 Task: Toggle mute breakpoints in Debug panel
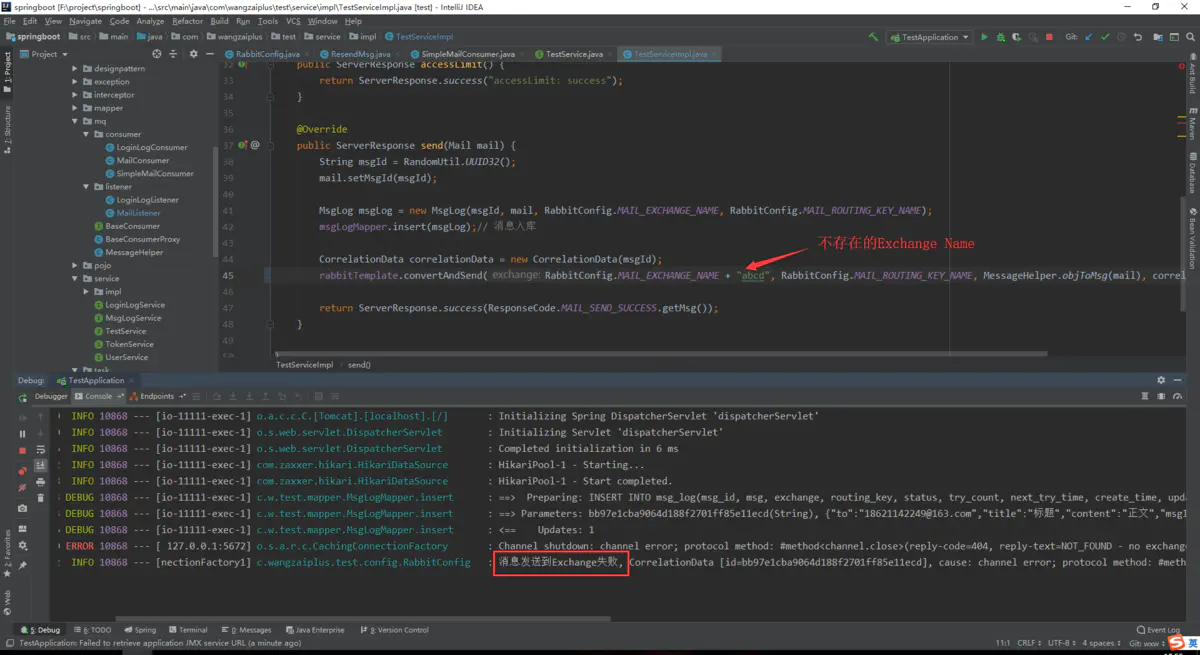(22, 486)
